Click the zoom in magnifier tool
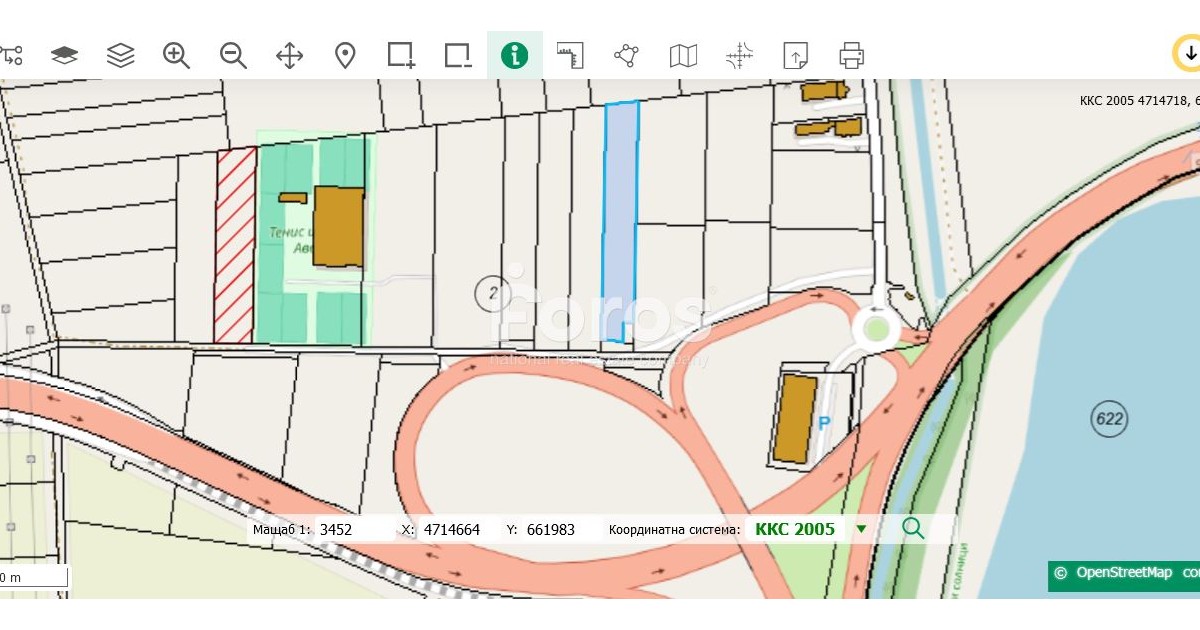 coord(177,55)
